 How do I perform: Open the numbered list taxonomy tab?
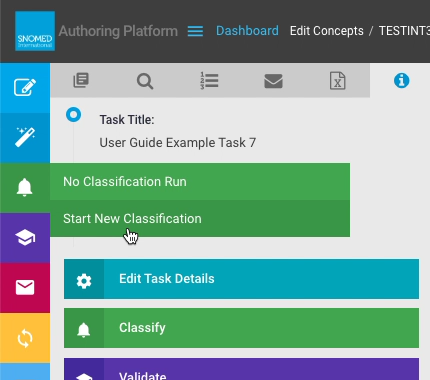click(209, 81)
